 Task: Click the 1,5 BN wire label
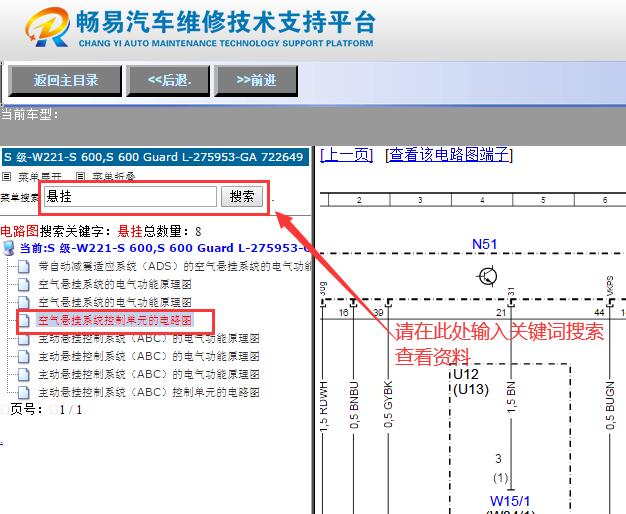coord(511,398)
